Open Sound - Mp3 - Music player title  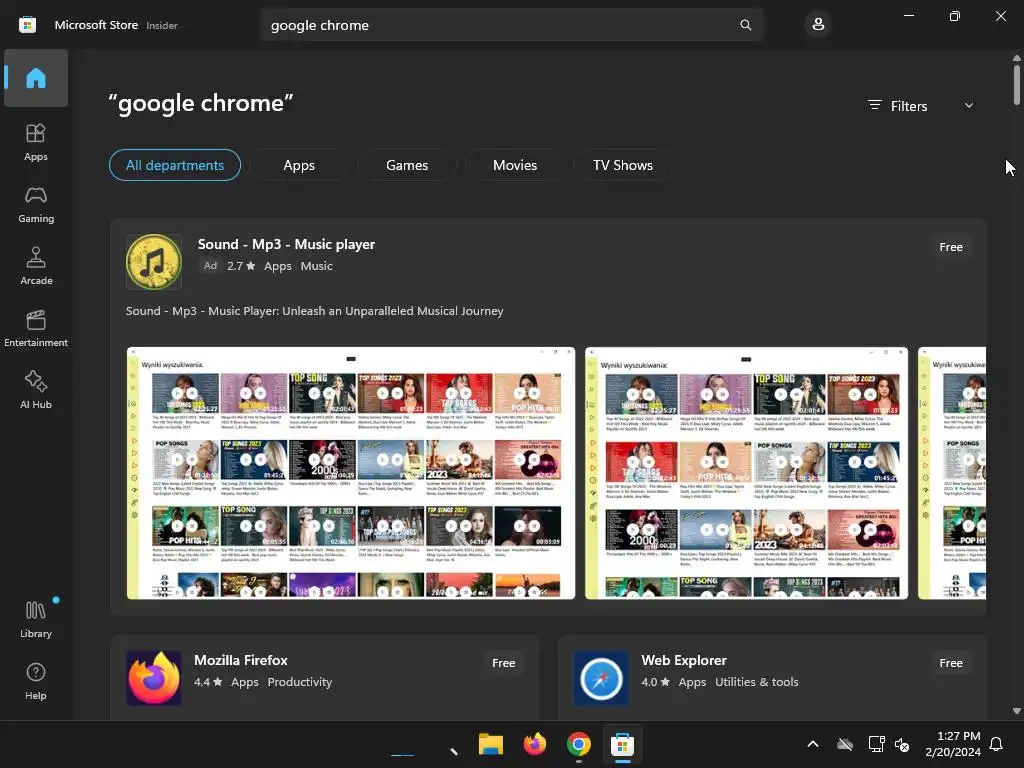point(286,244)
